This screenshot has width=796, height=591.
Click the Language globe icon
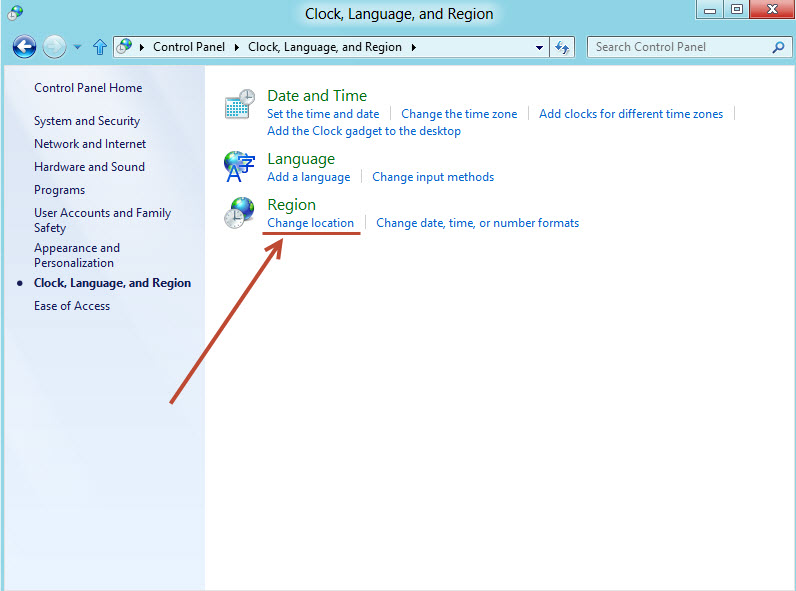tap(240, 166)
